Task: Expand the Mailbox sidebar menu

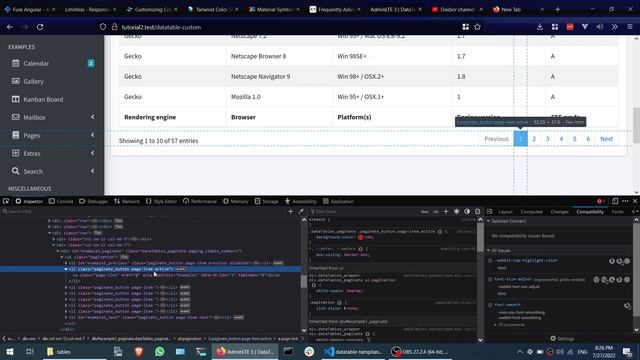Action: (x=53, y=117)
